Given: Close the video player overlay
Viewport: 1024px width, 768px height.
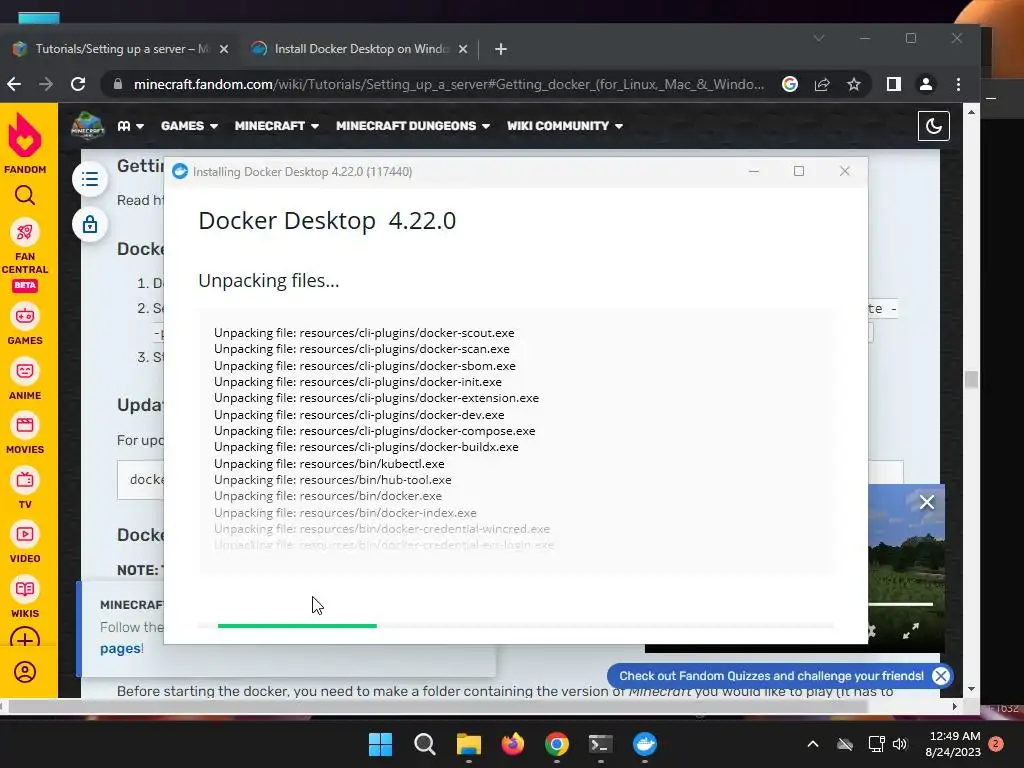Looking at the screenshot, I should click(927, 502).
